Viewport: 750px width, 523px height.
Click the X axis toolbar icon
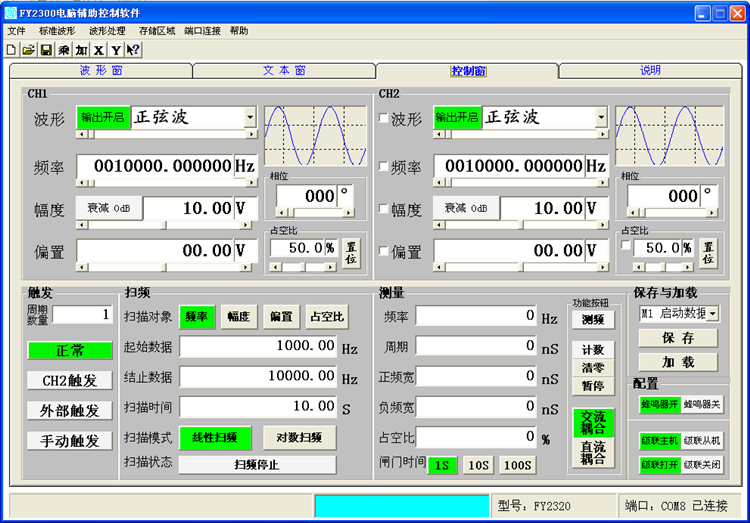click(99, 50)
